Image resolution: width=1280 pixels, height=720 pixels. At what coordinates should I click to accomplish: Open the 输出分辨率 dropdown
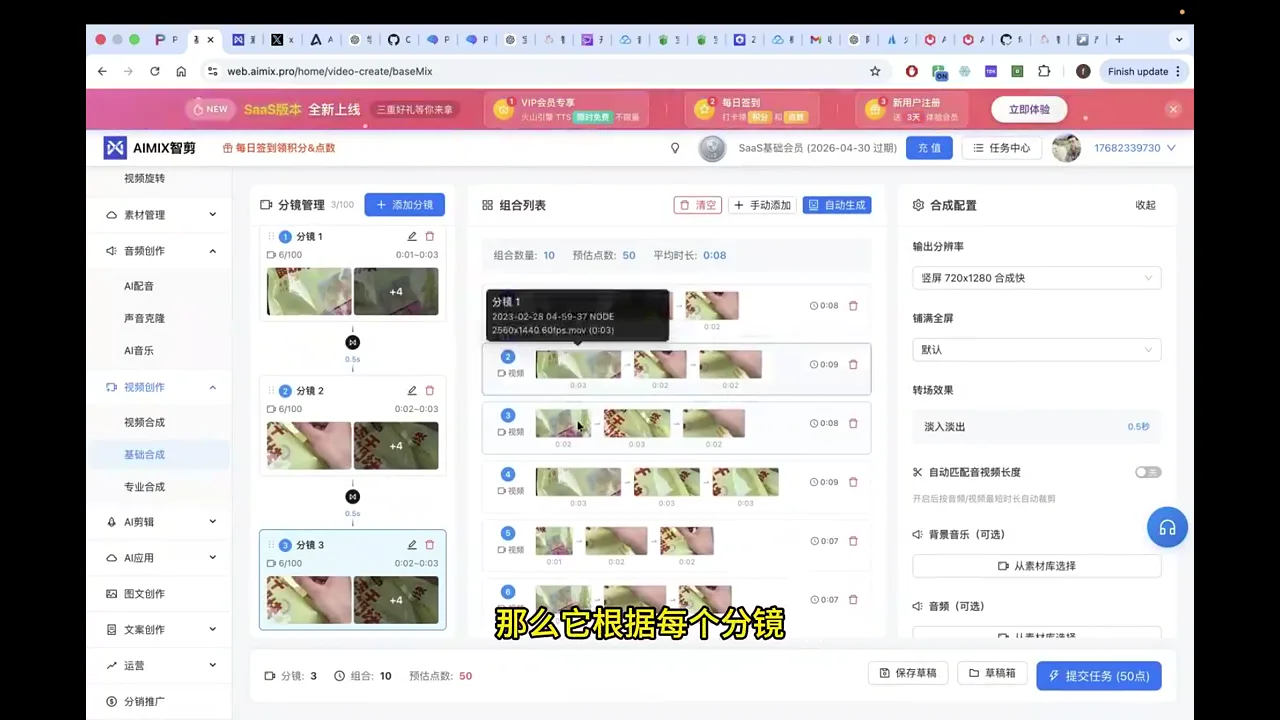click(x=1037, y=278)
